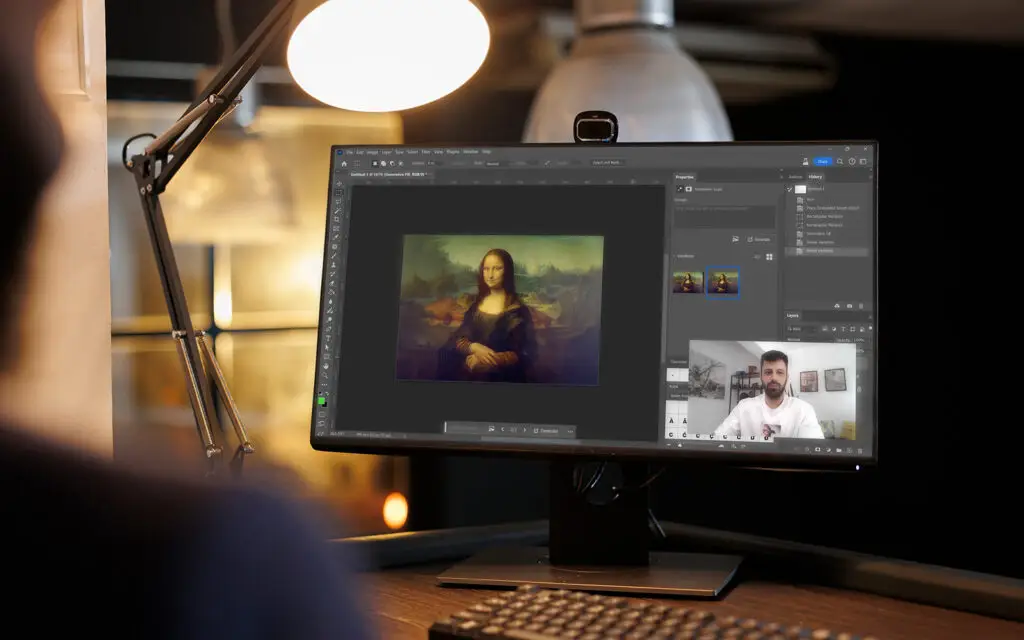Create new snapshot camera icon in History
The image size is (1024, 640).
pyautogui.click(x=849, y=306)
